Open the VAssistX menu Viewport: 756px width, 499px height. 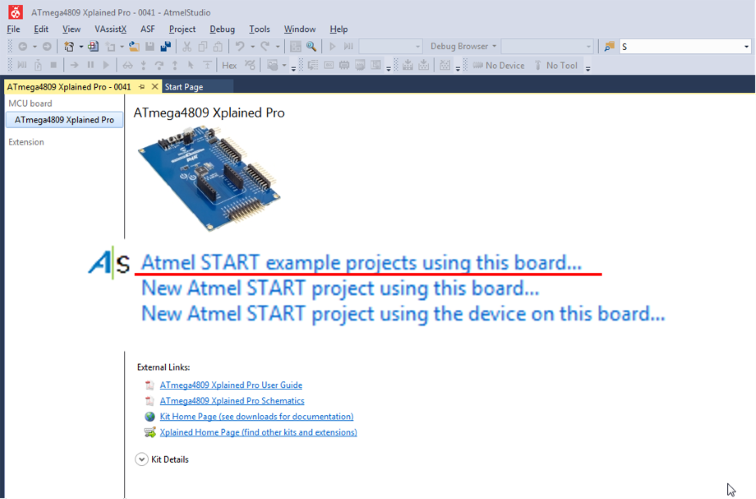click(x=110, y=29)
